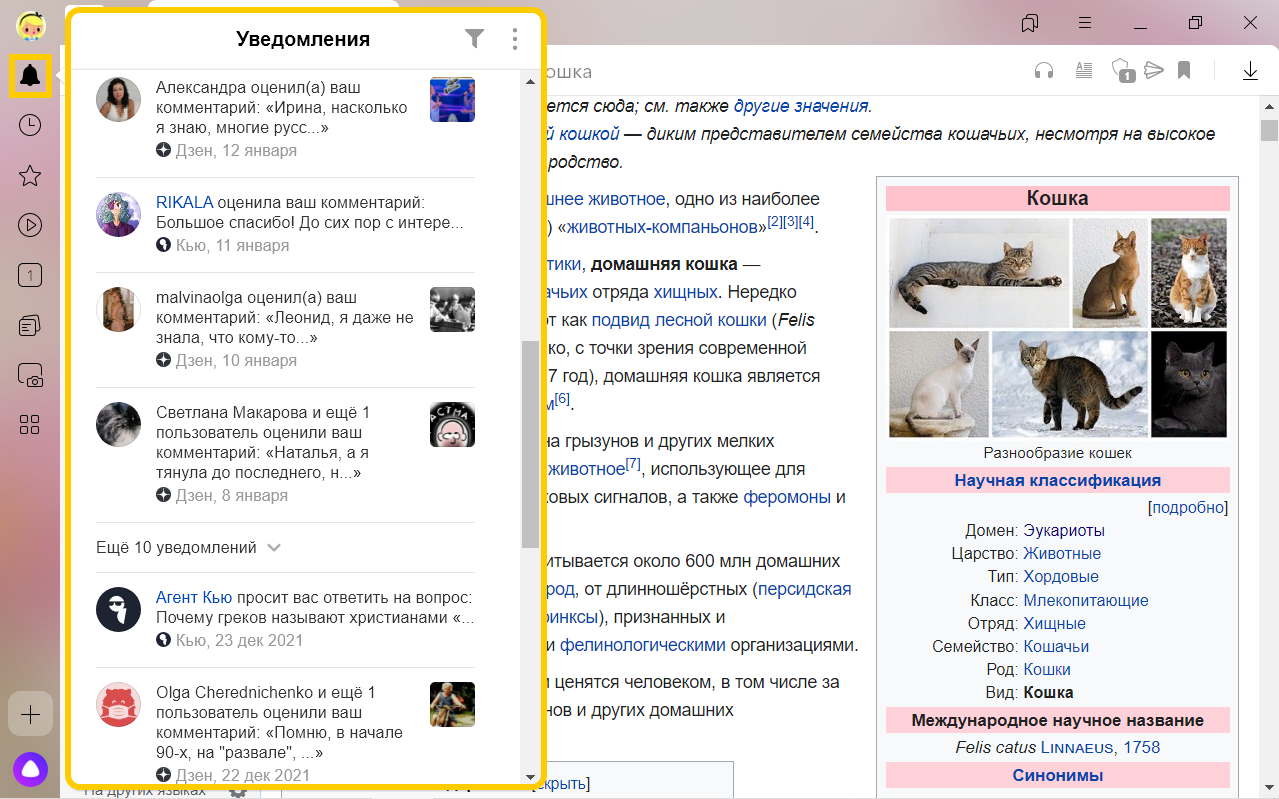The image size is (1279, 799).
Task: Open notifications three-dot options menu
Action: click(515, 39)
